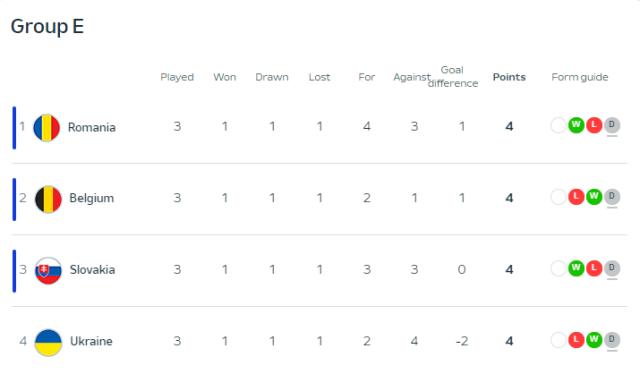Click Ukraine's empty form guide circle
640x374 pixels.
(558, 340)
